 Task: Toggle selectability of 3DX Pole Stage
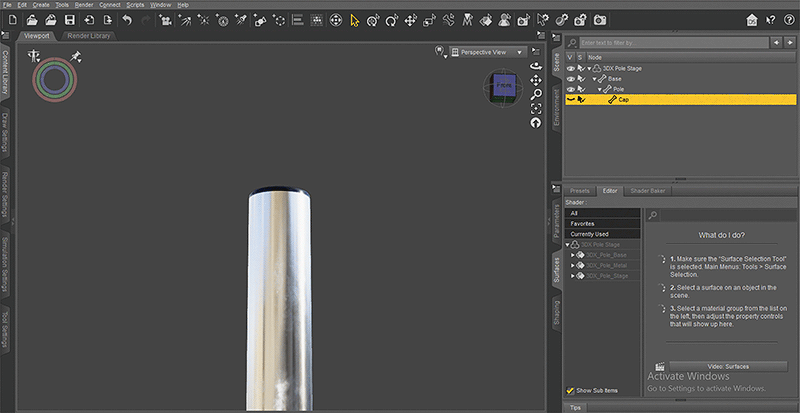pyautogui.click(x=581, y=68)
